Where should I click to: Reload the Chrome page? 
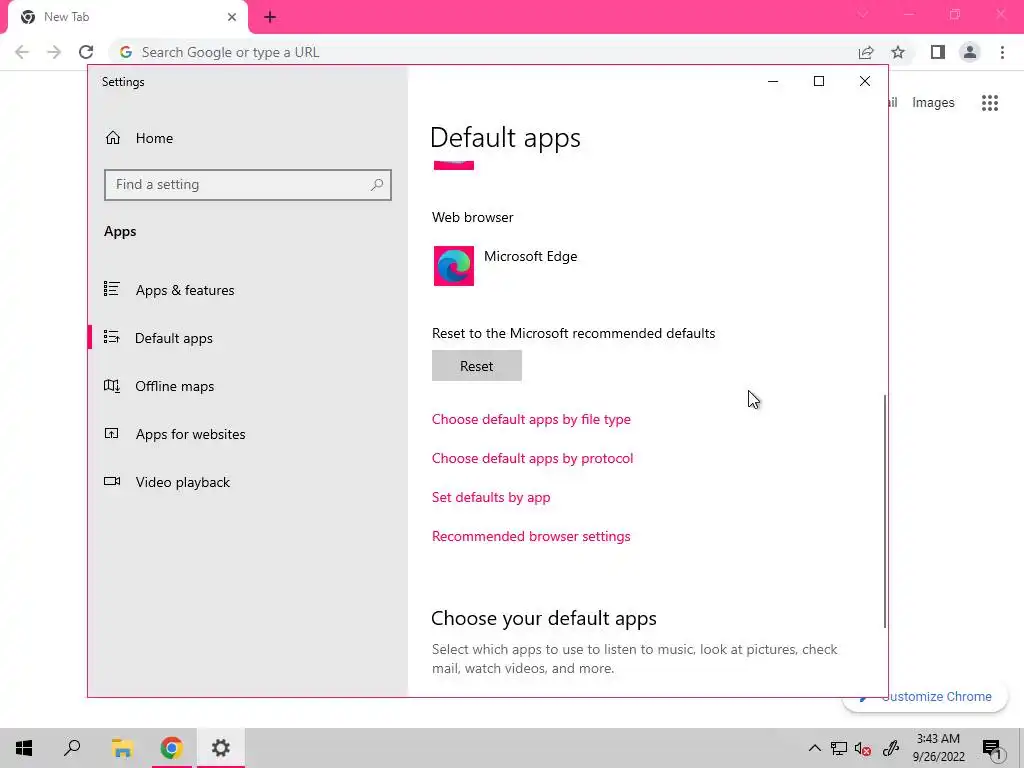(86, 52)
